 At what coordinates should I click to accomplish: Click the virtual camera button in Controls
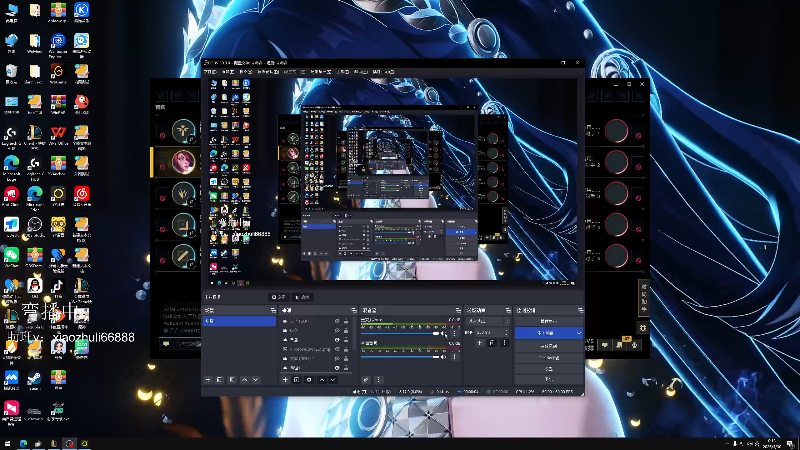pyautogui.click(x=549, y=346)
